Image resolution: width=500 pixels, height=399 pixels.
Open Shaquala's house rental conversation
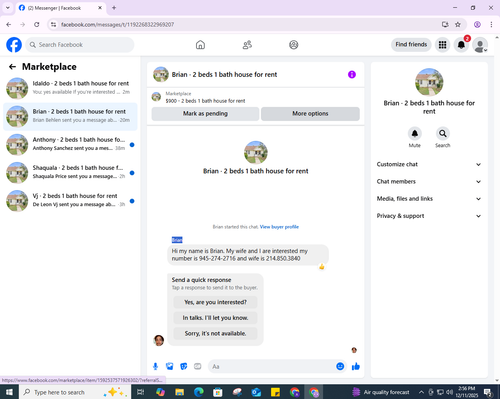click(70, 173)
